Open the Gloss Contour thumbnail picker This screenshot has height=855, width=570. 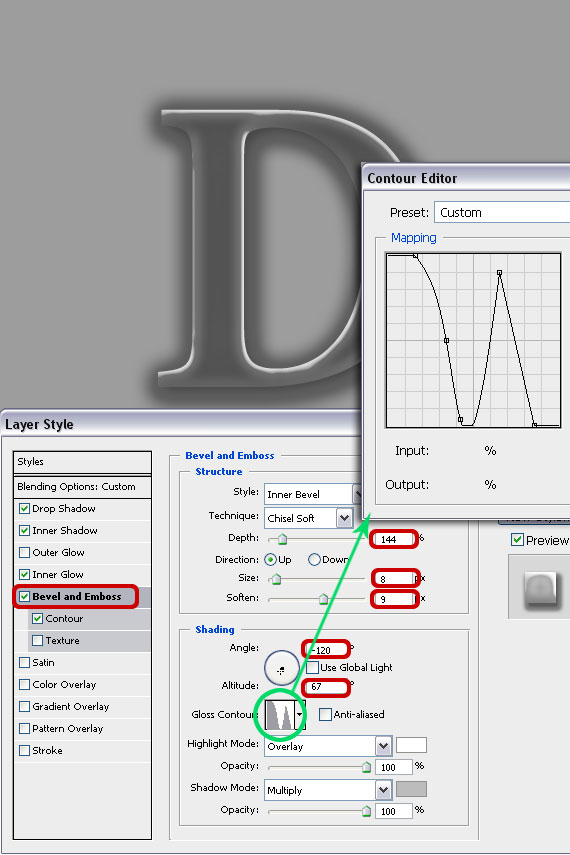click(x=280, y=714)
